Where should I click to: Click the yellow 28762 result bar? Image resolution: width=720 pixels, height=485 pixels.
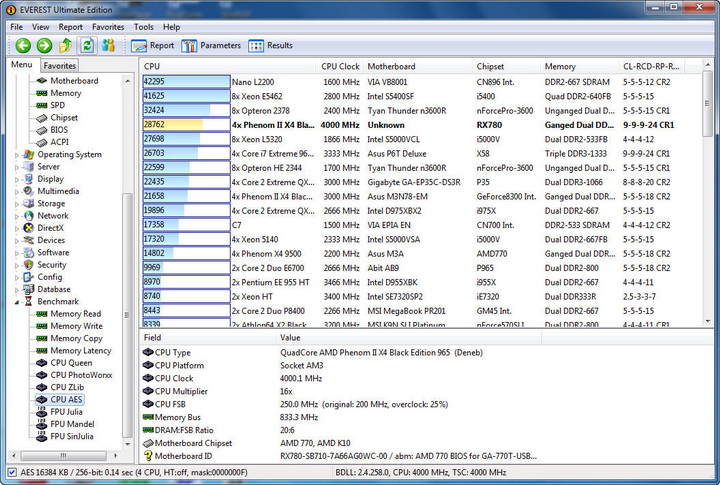tap(186, 124)
